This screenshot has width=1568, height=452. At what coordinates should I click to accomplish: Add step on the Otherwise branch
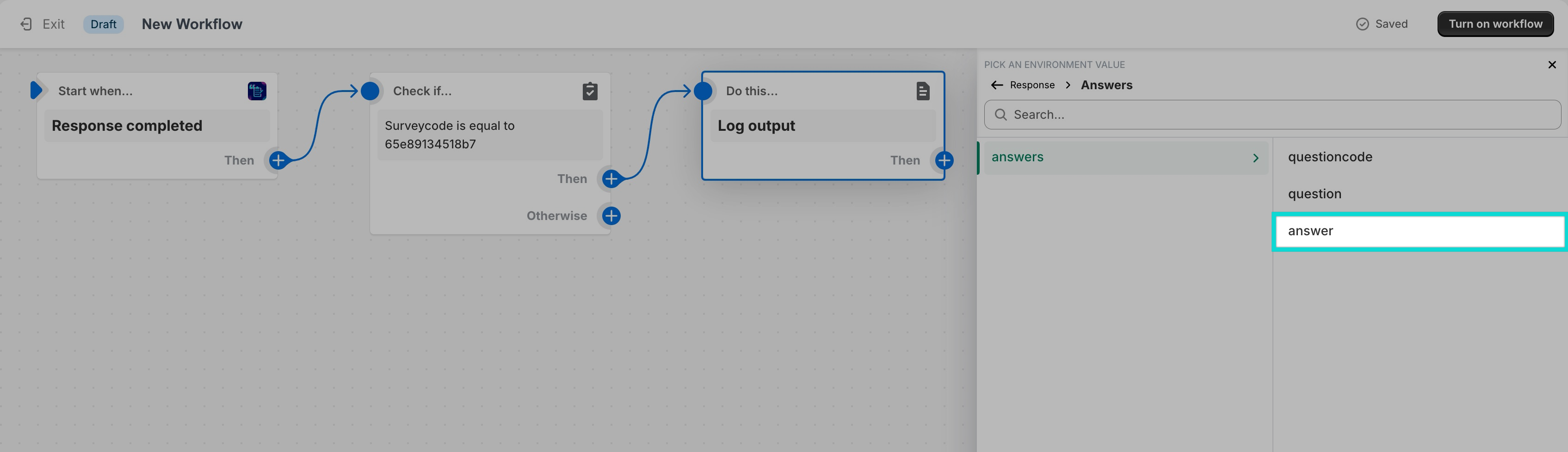tap(611, 215)
